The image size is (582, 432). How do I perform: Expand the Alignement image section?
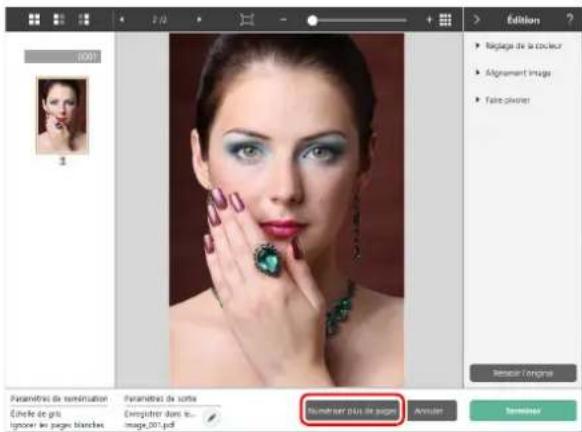pyautogui.click(x=513, y=73)
